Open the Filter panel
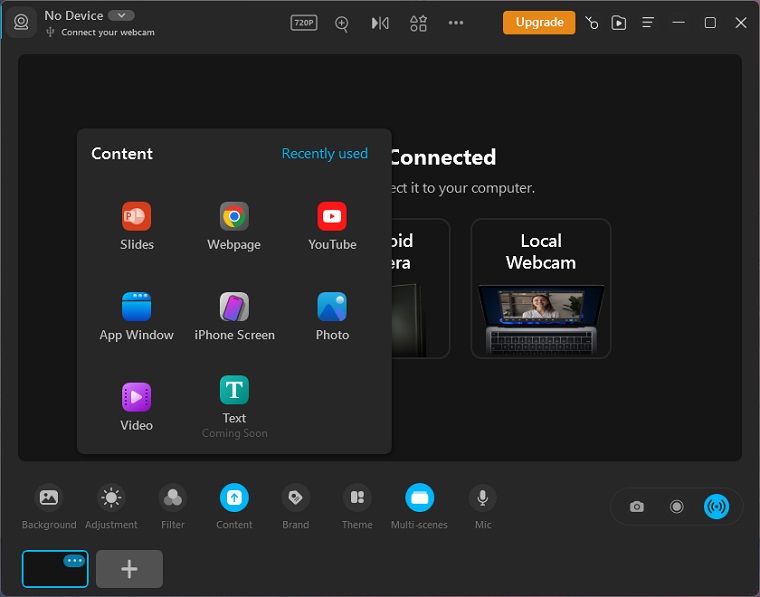Image resolution: width=760 pixels, height=597 pixels. [x=173, y=506]
